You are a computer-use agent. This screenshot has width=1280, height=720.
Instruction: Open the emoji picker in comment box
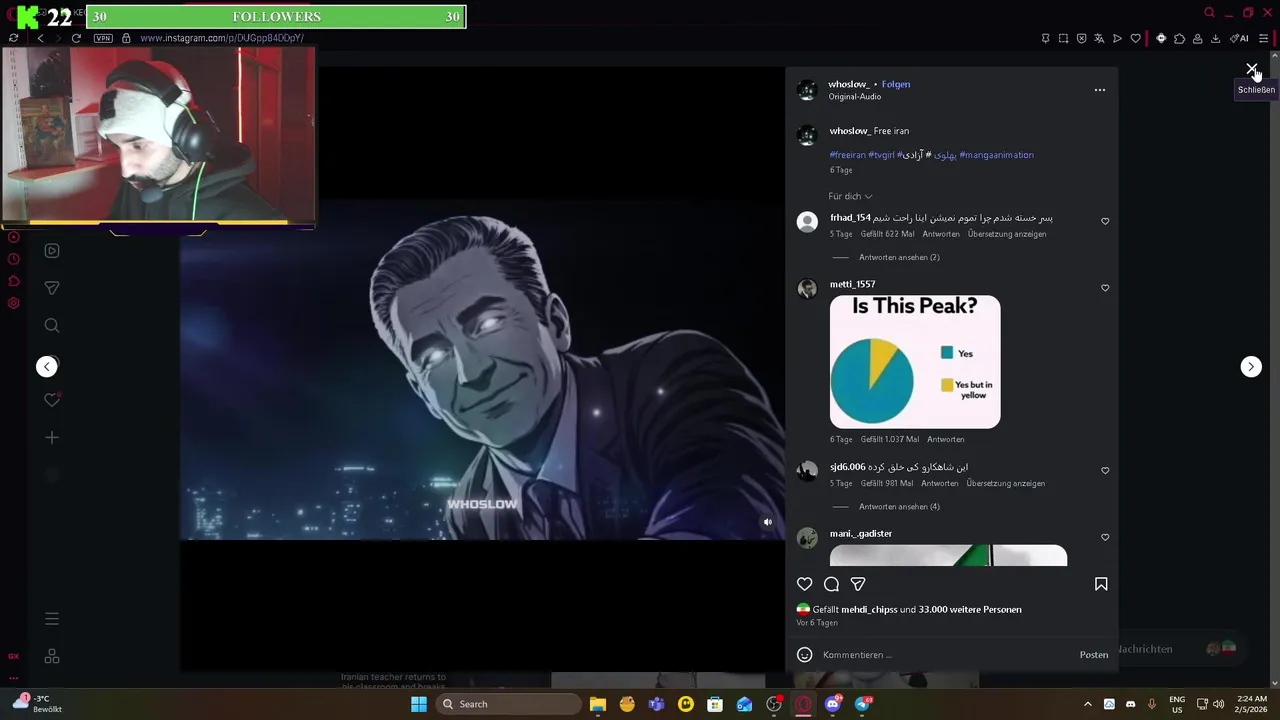tap(804, 655)
